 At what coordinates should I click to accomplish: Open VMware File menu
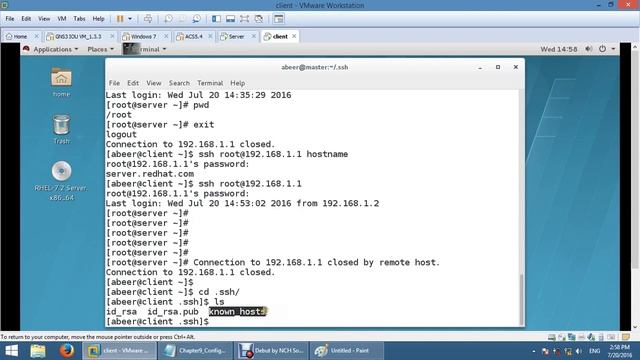(10, 19)
